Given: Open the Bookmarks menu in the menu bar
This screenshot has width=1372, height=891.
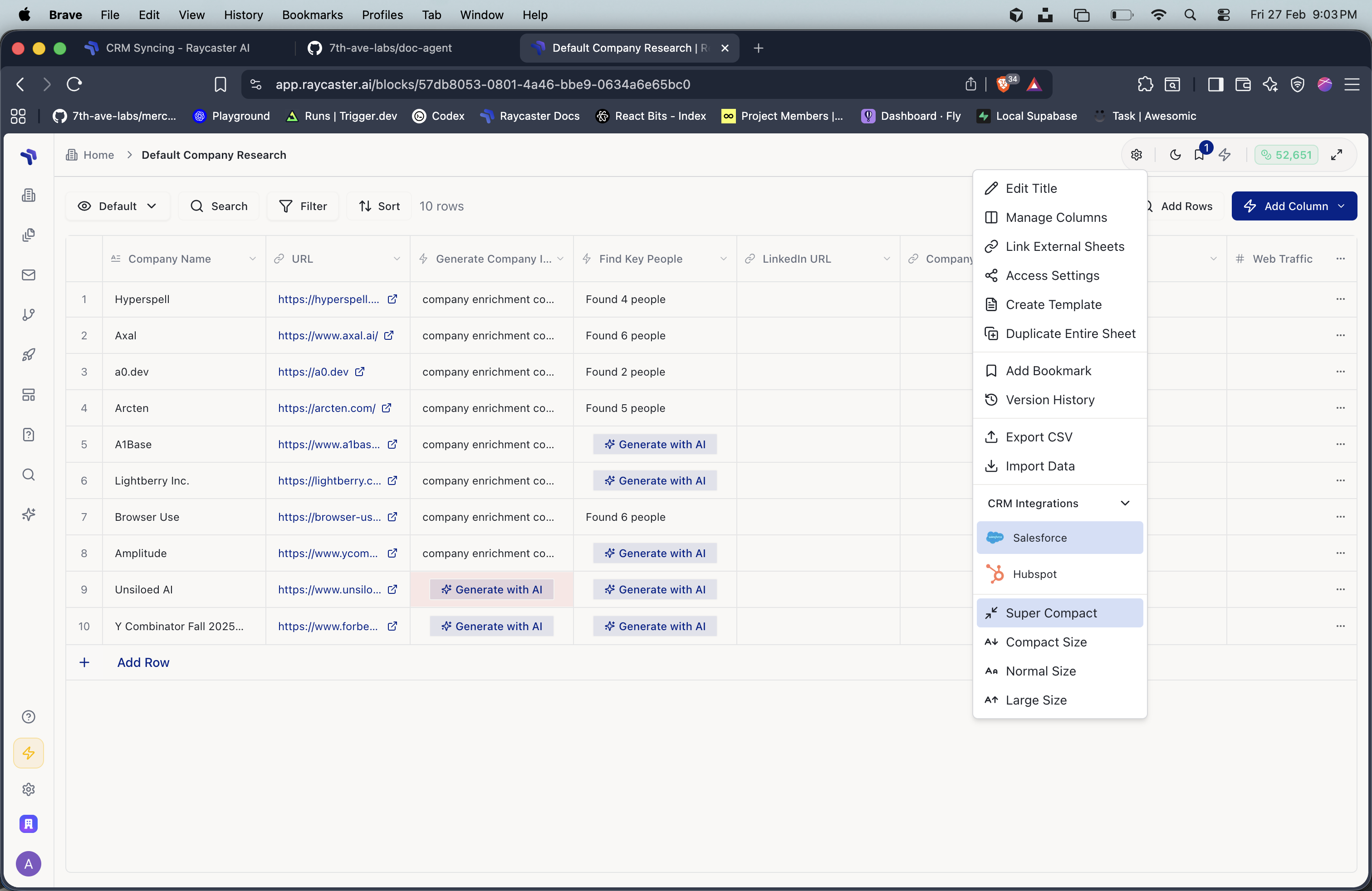Looking at the screenshot, I should coord(312,15).
